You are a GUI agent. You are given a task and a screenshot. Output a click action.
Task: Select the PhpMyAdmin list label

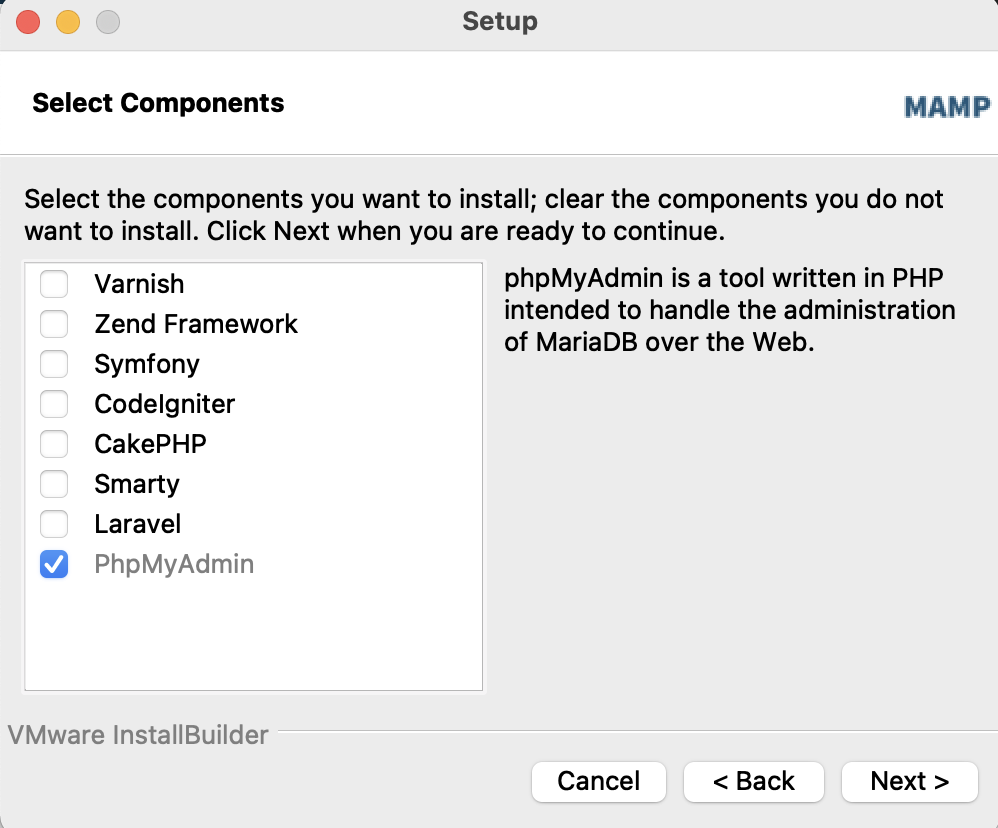click(x=174, y=565)
